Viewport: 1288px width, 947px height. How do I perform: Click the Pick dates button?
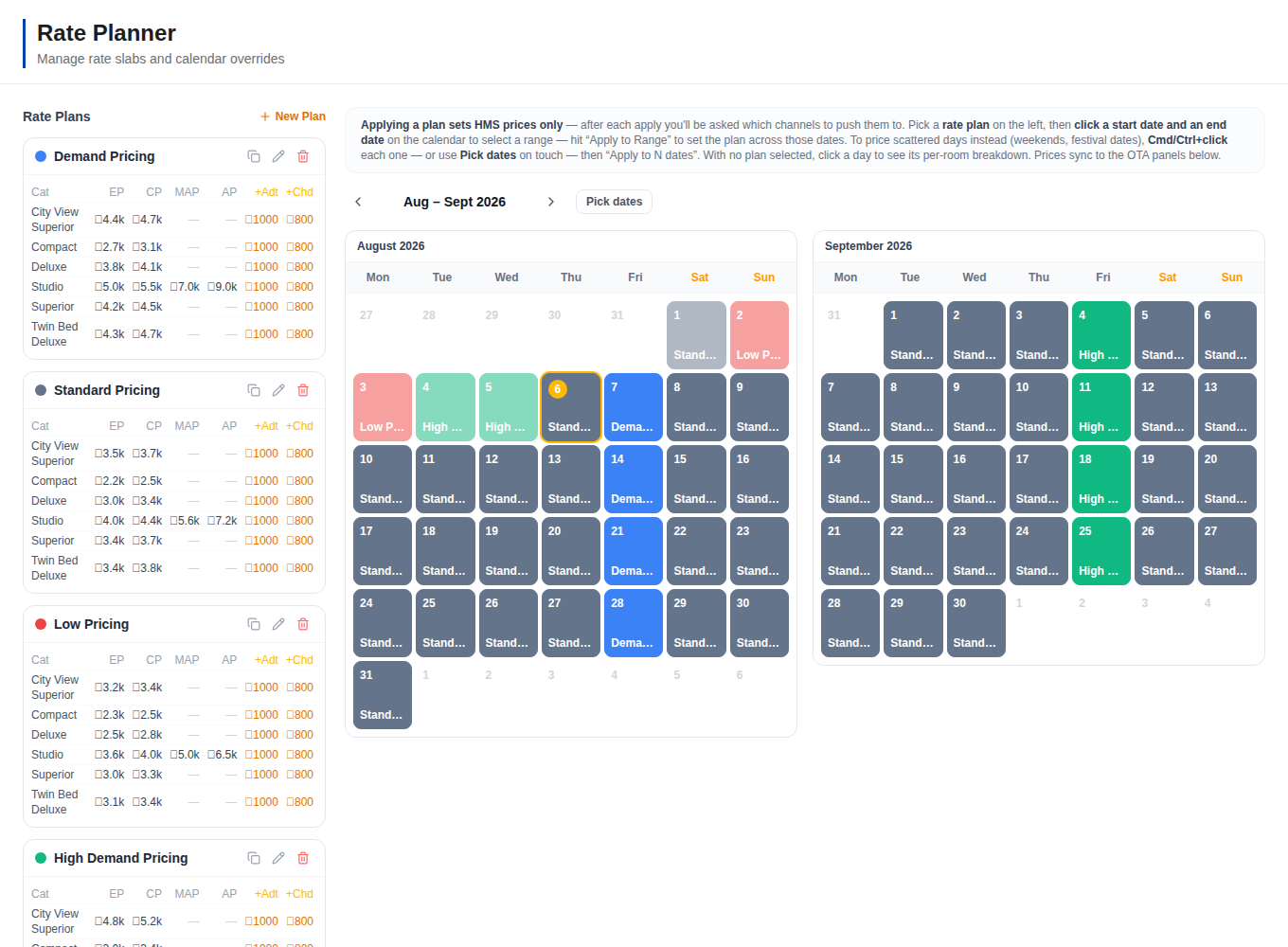[614, 202]
